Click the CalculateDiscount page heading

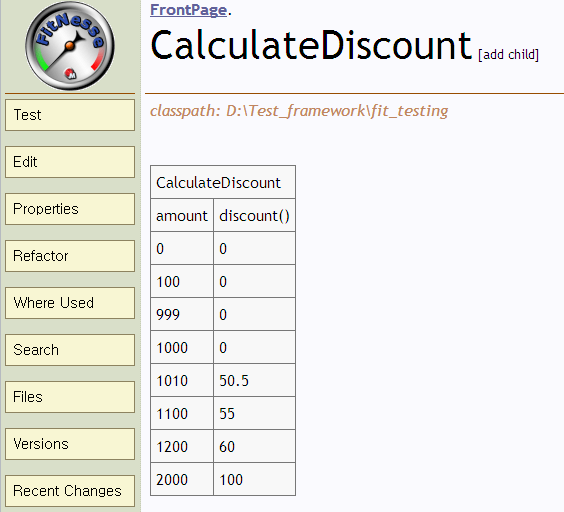click(x=311, y=45)
